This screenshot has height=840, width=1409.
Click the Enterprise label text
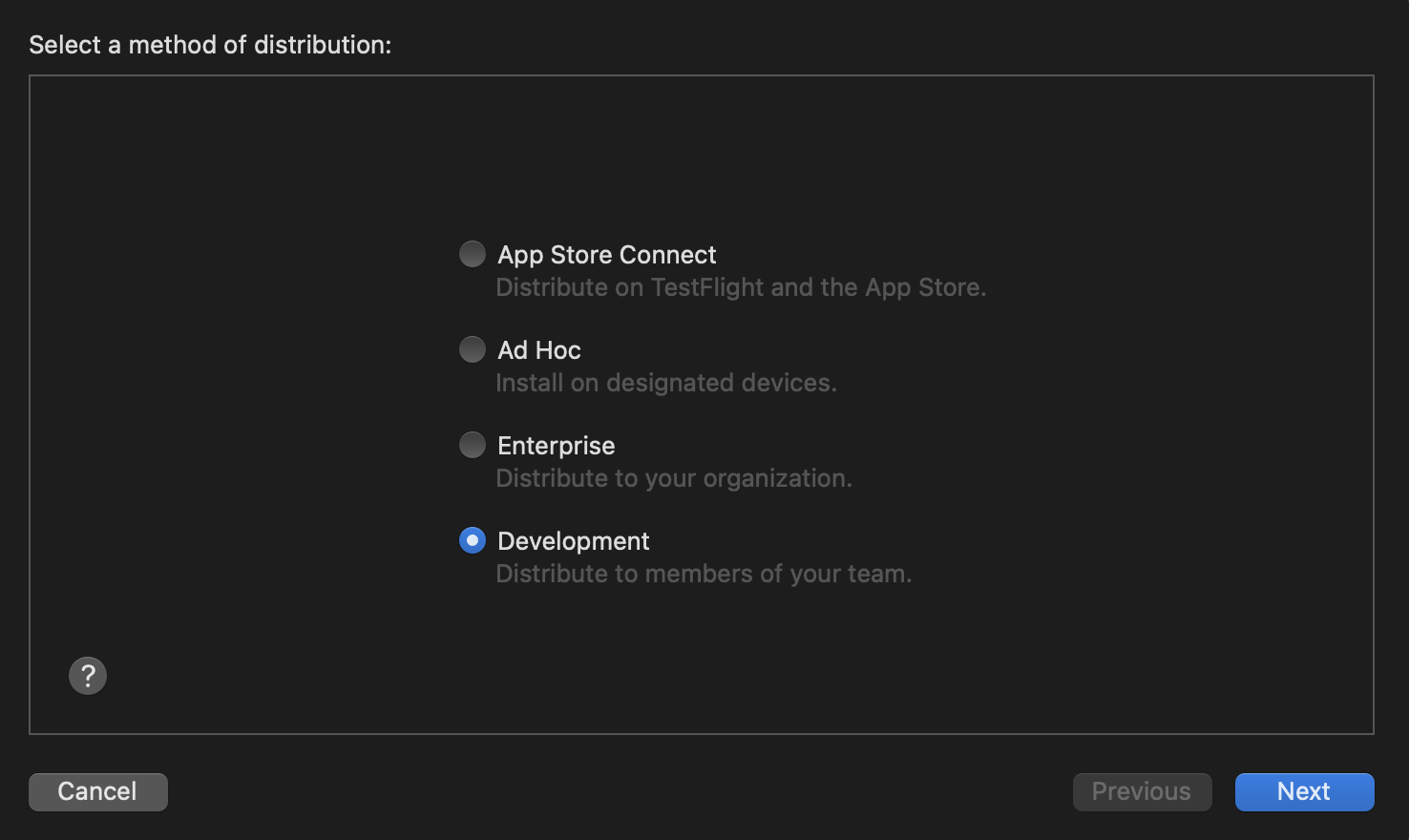556,445
